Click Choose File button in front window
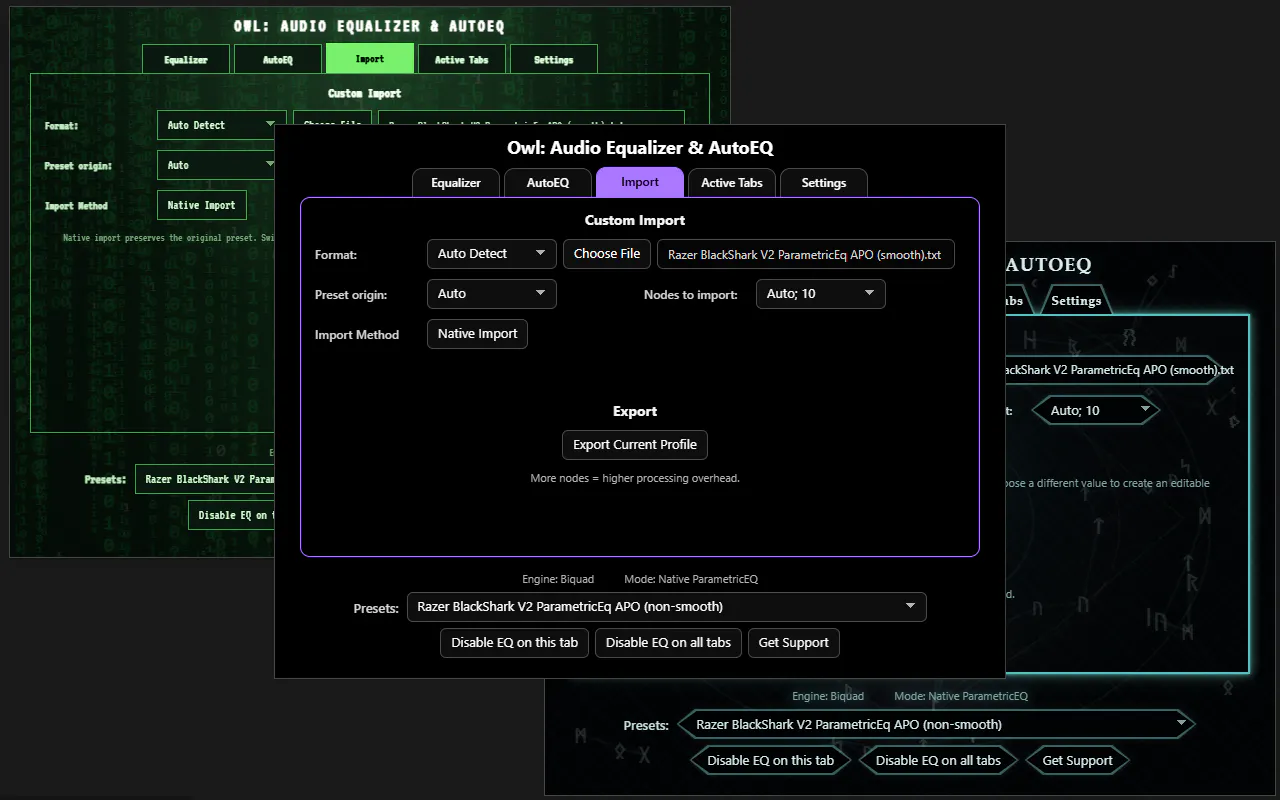The image size is (1280, 800). click(607, 254)
